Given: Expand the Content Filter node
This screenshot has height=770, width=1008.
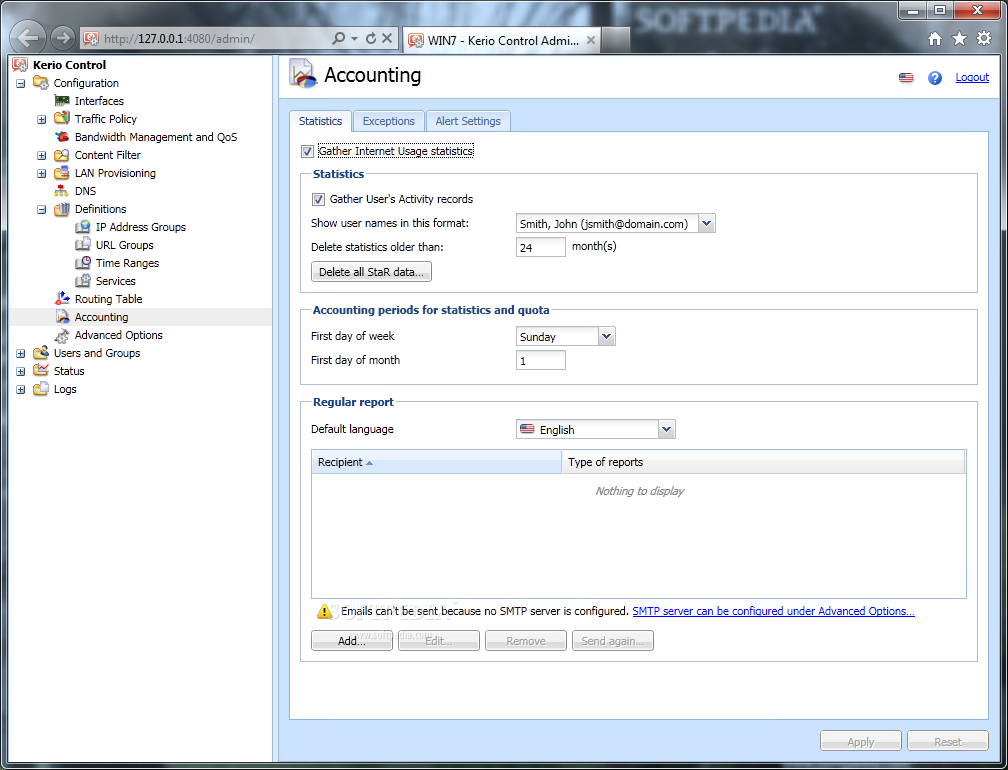Looking at the screenshot, I should click(x=42, y=156).
